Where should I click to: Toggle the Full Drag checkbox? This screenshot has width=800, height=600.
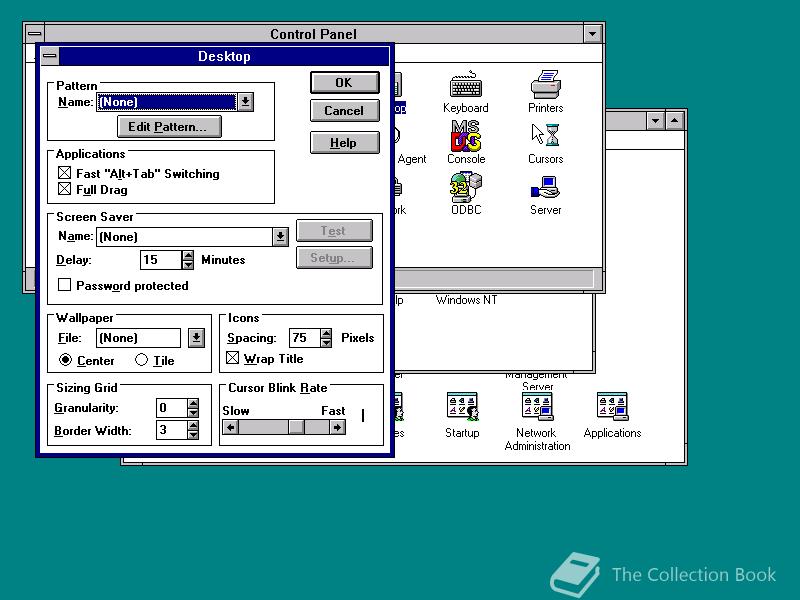click(64, 189)
